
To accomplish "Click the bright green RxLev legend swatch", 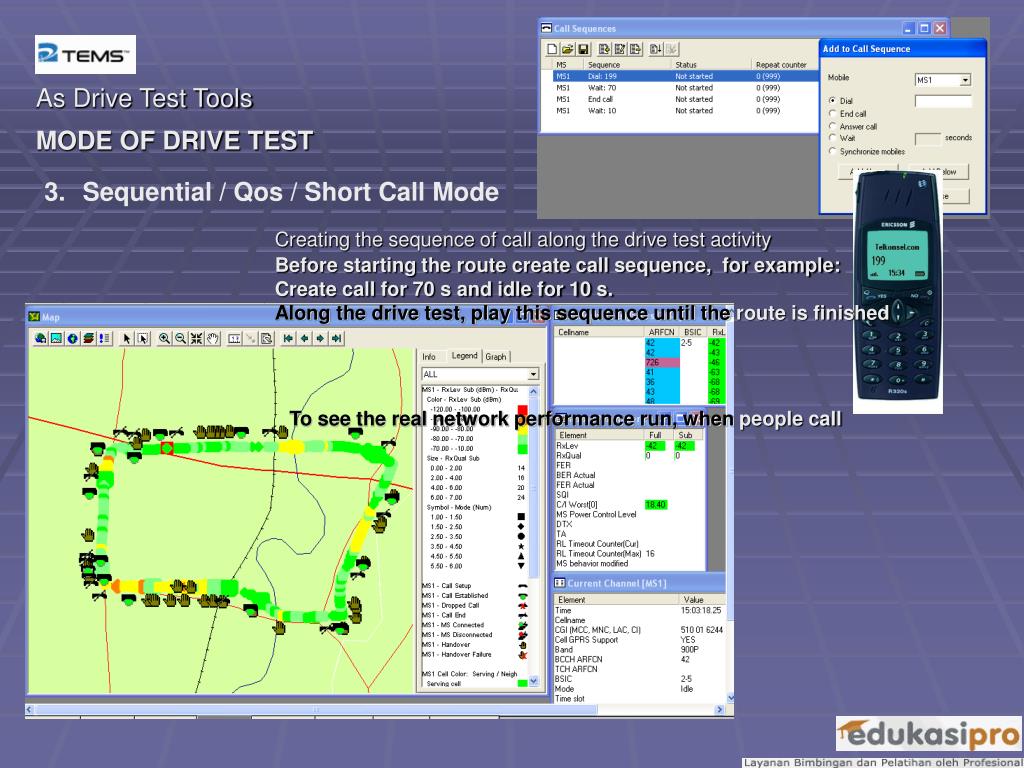I will tap(522, 449).
